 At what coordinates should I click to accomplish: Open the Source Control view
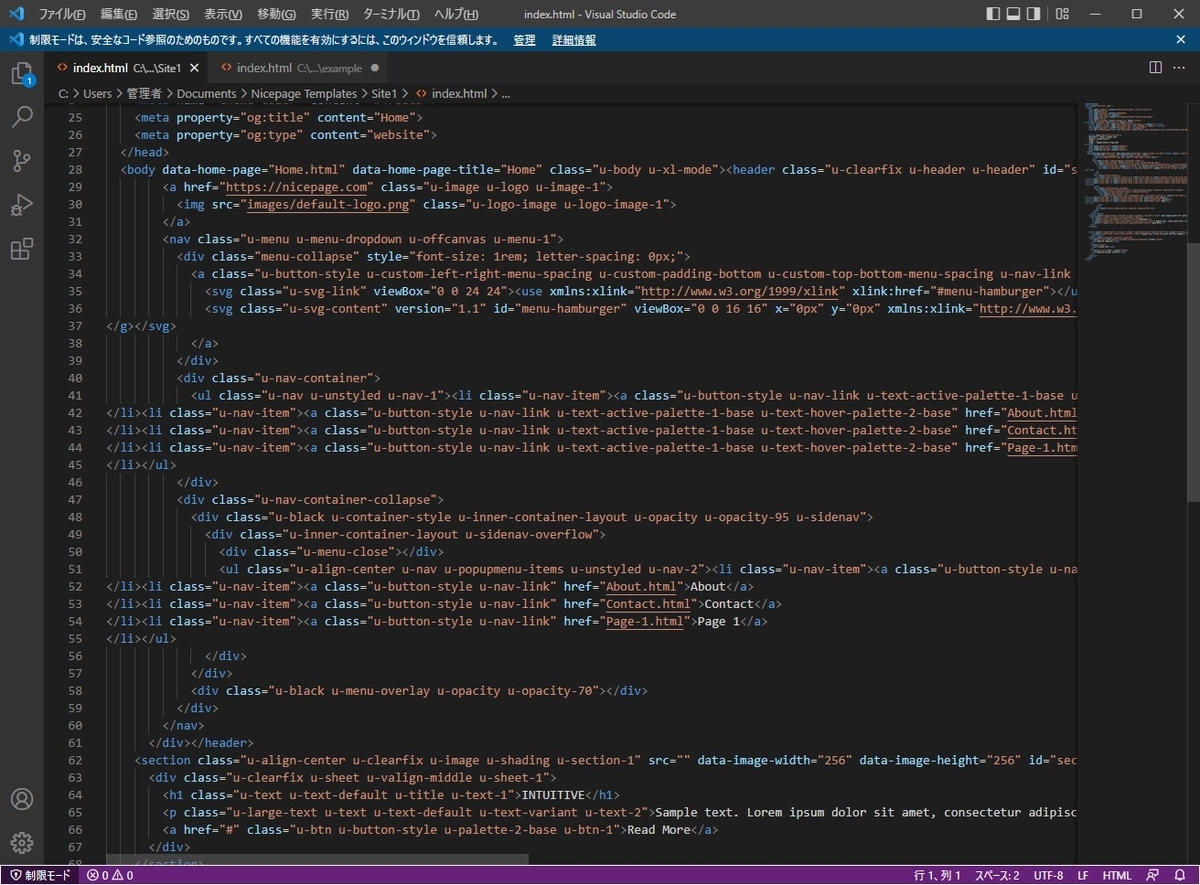[x=22, y=161]
